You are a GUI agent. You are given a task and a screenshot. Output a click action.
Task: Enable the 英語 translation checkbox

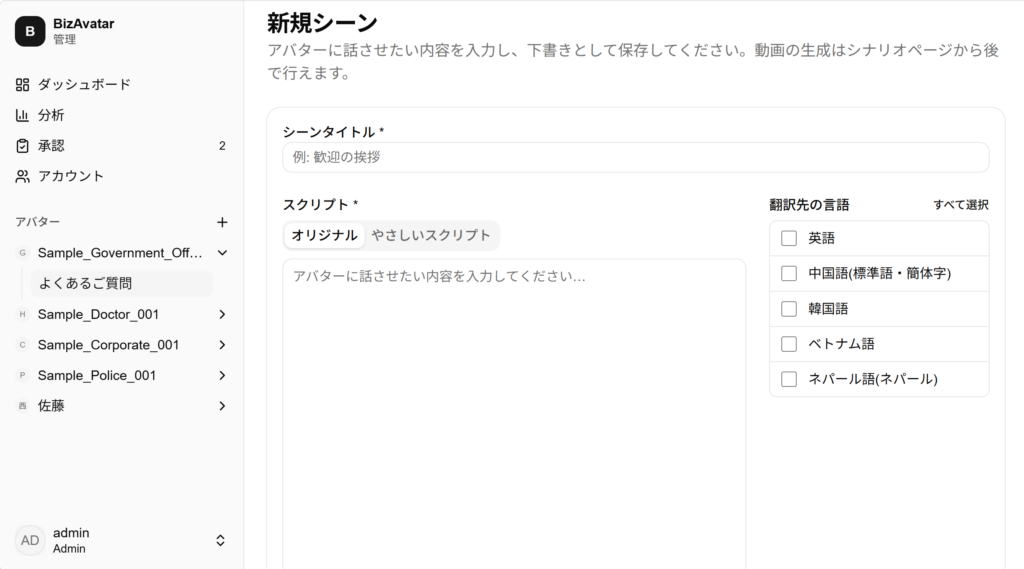789,238
